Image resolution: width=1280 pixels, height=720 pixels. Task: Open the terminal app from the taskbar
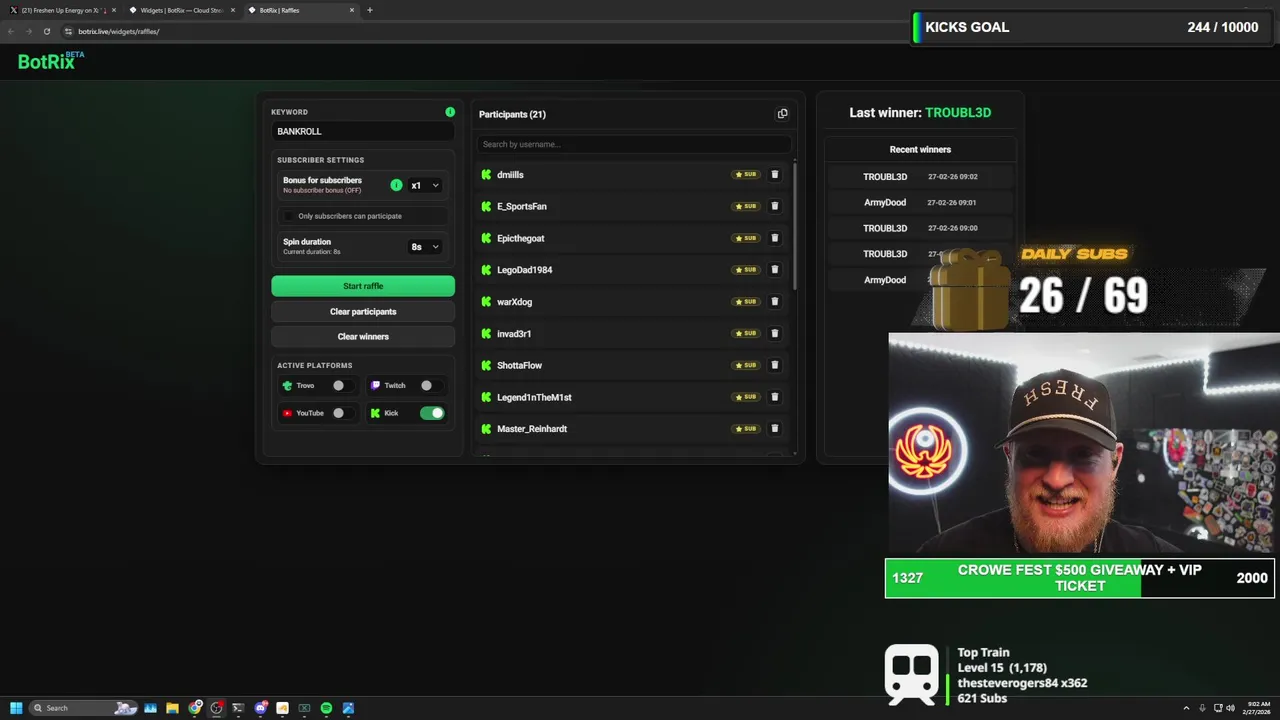tap(238, 708)
